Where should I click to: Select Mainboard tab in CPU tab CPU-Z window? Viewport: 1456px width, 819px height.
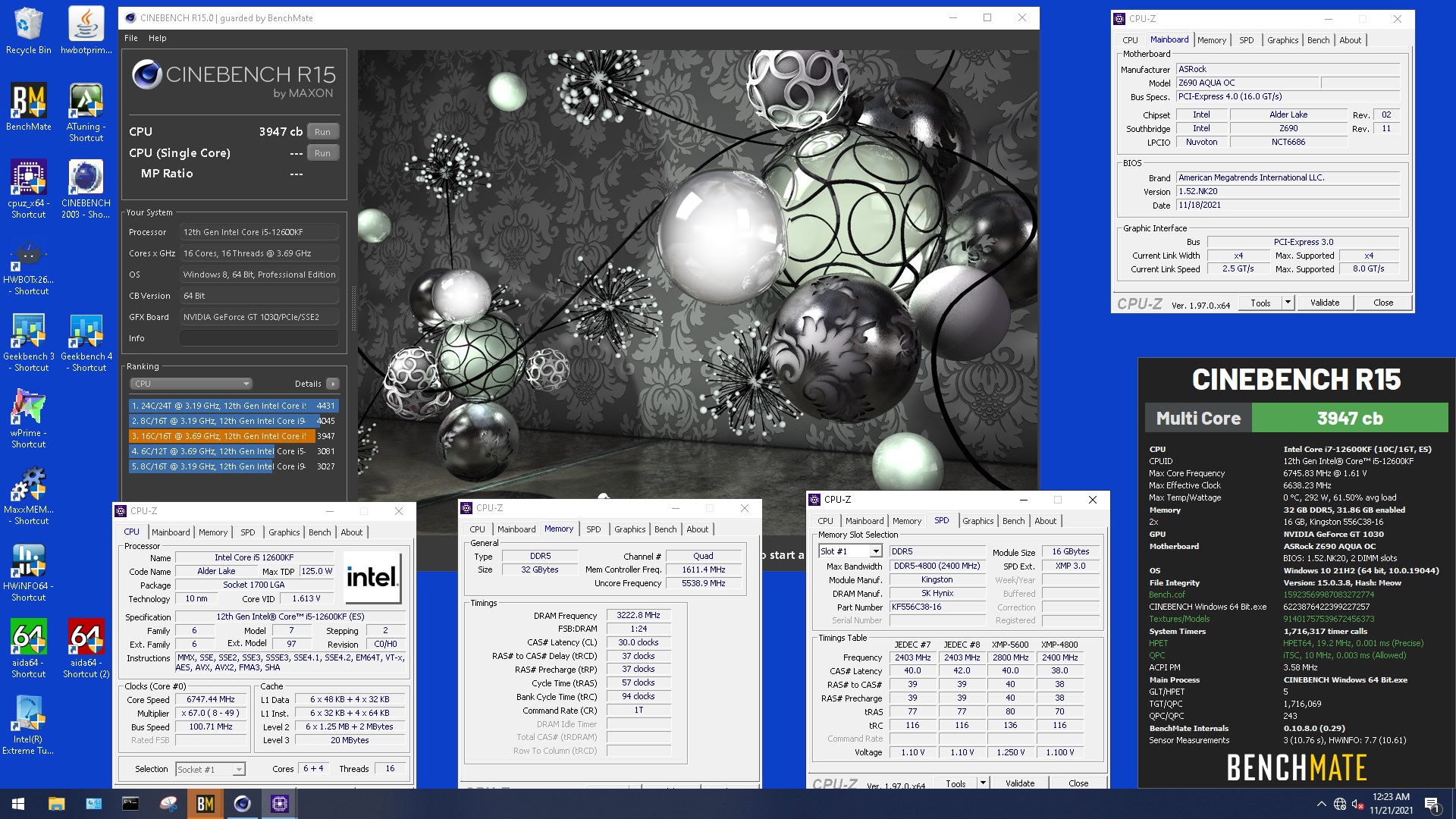[171, 532]
